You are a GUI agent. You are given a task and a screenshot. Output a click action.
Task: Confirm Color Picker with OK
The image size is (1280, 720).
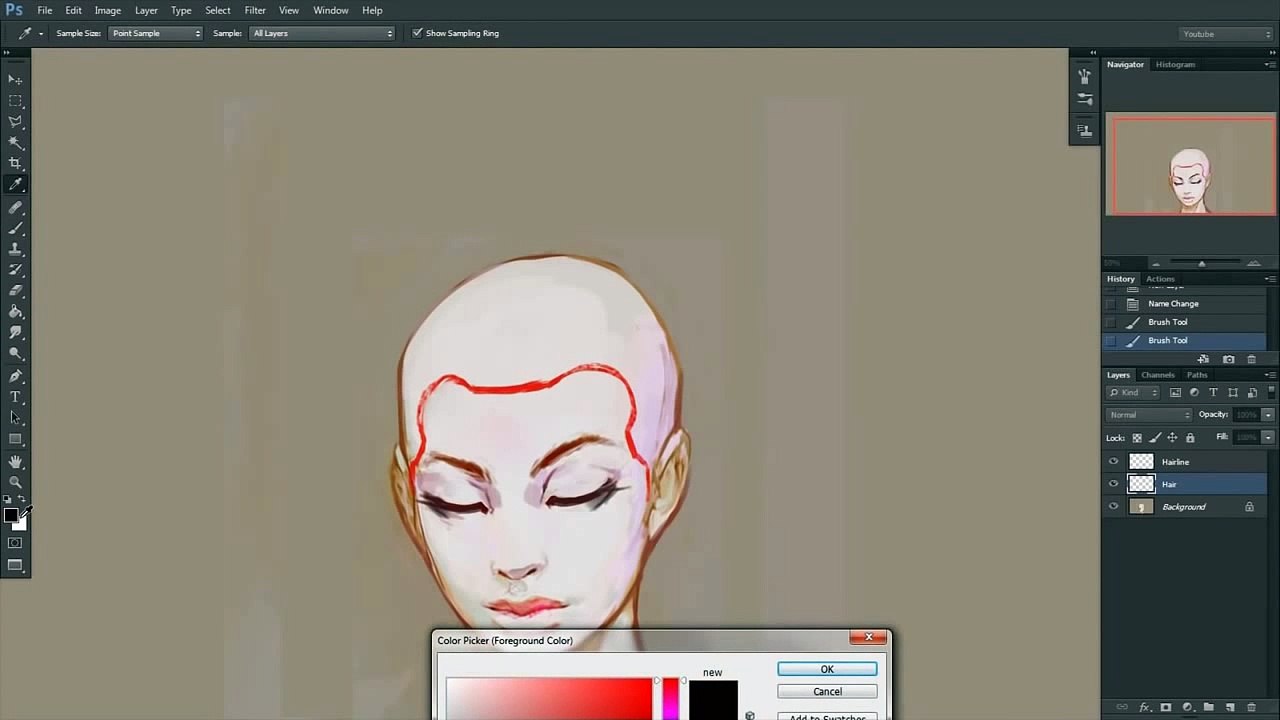point(827,669)
